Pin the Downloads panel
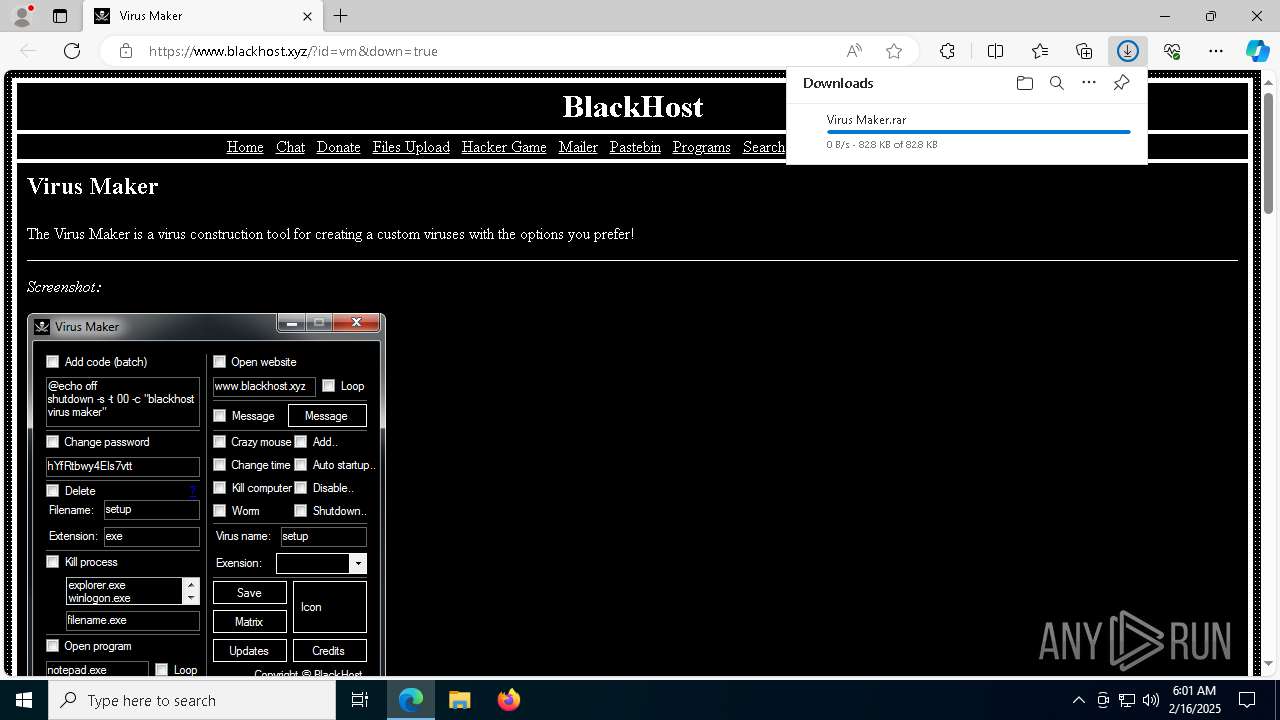 [x=1121, y=83]
